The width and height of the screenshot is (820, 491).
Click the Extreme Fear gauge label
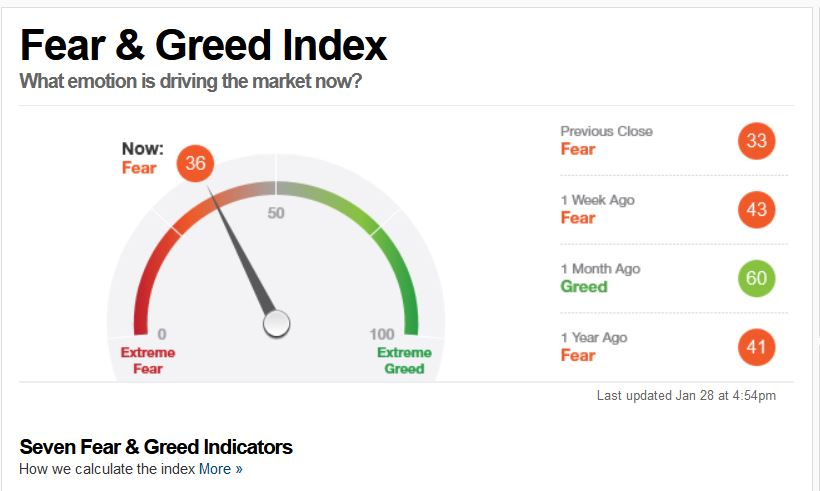[x=147, y=360]
